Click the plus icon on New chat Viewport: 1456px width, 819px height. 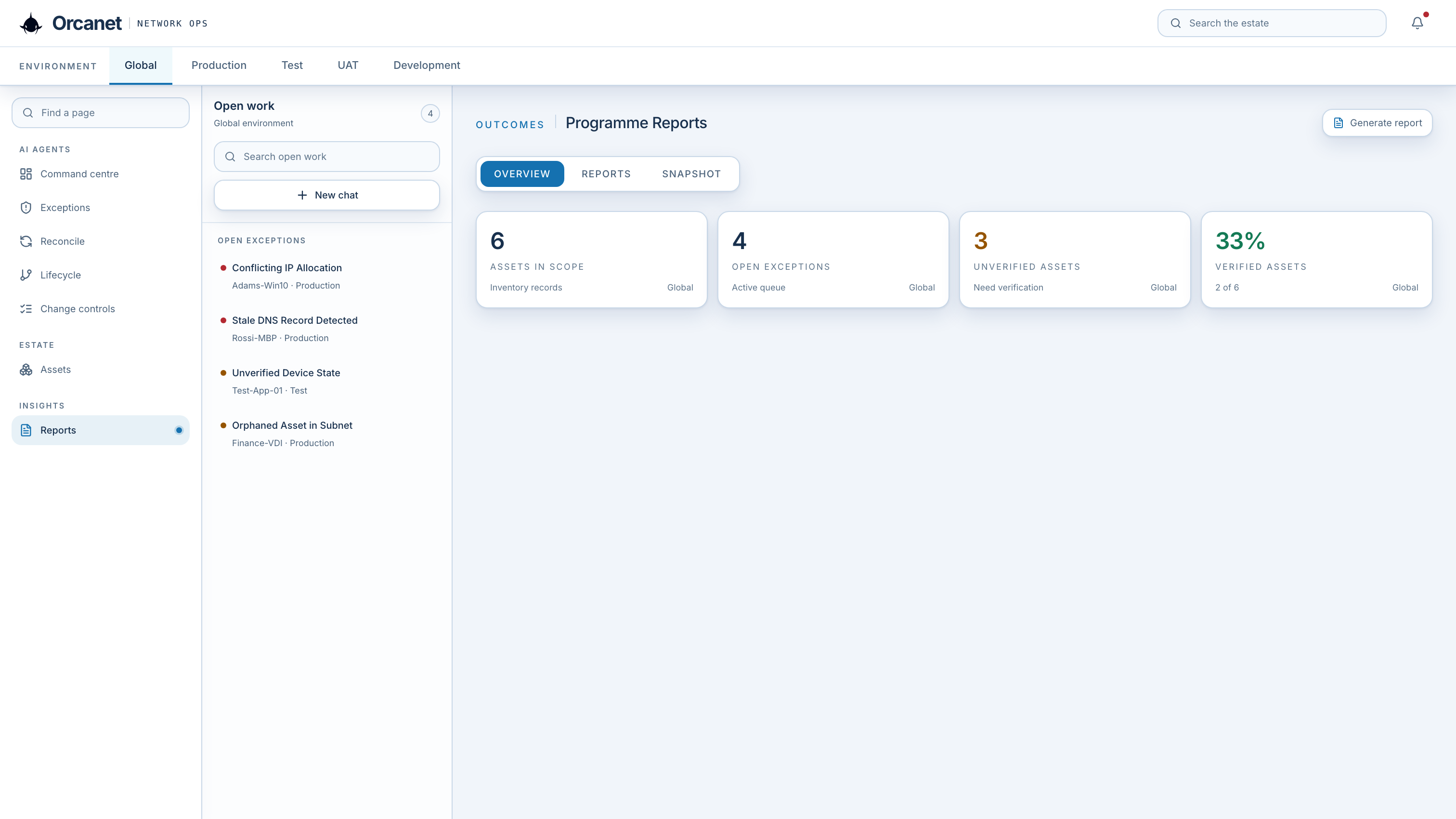pyautogui.click(x=302, y=195)
